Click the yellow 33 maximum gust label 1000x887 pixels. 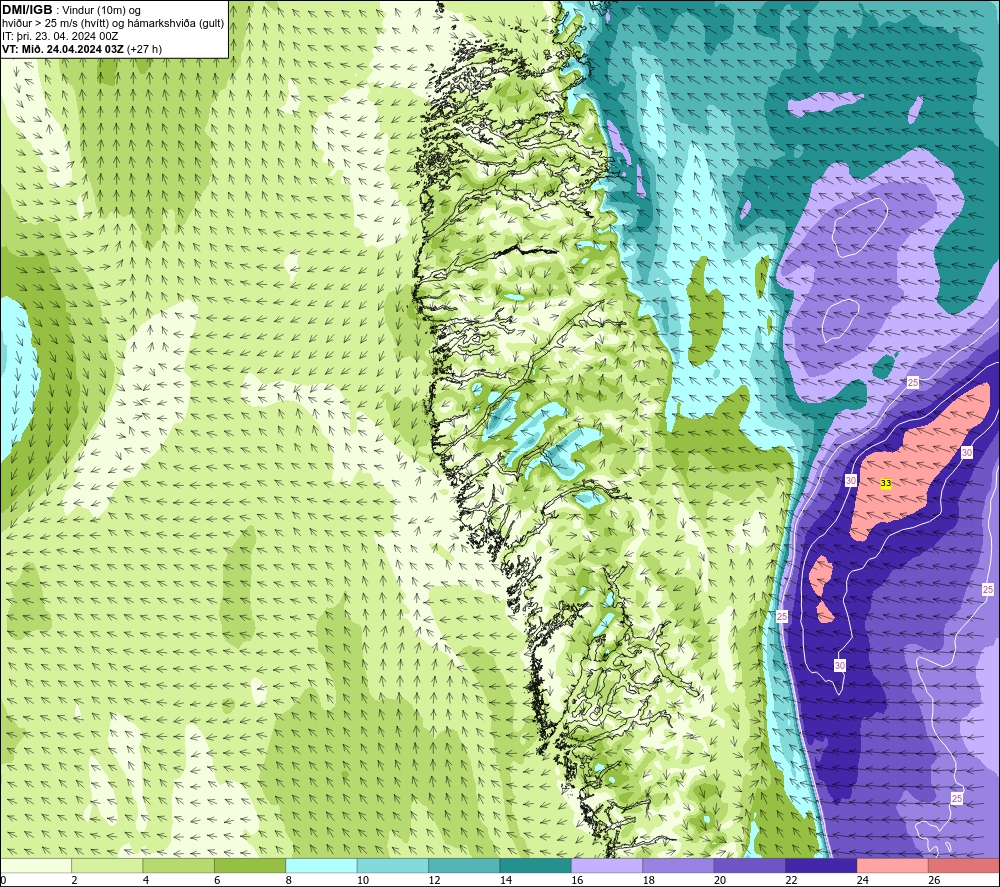886,483
